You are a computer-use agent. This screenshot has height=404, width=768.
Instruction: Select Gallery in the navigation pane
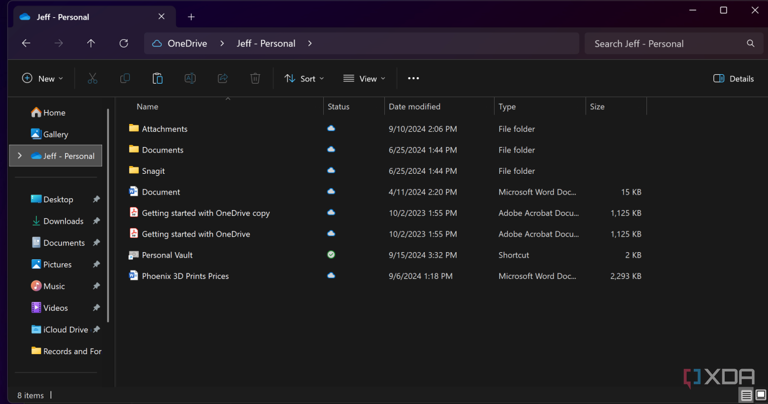click(49, 134)
